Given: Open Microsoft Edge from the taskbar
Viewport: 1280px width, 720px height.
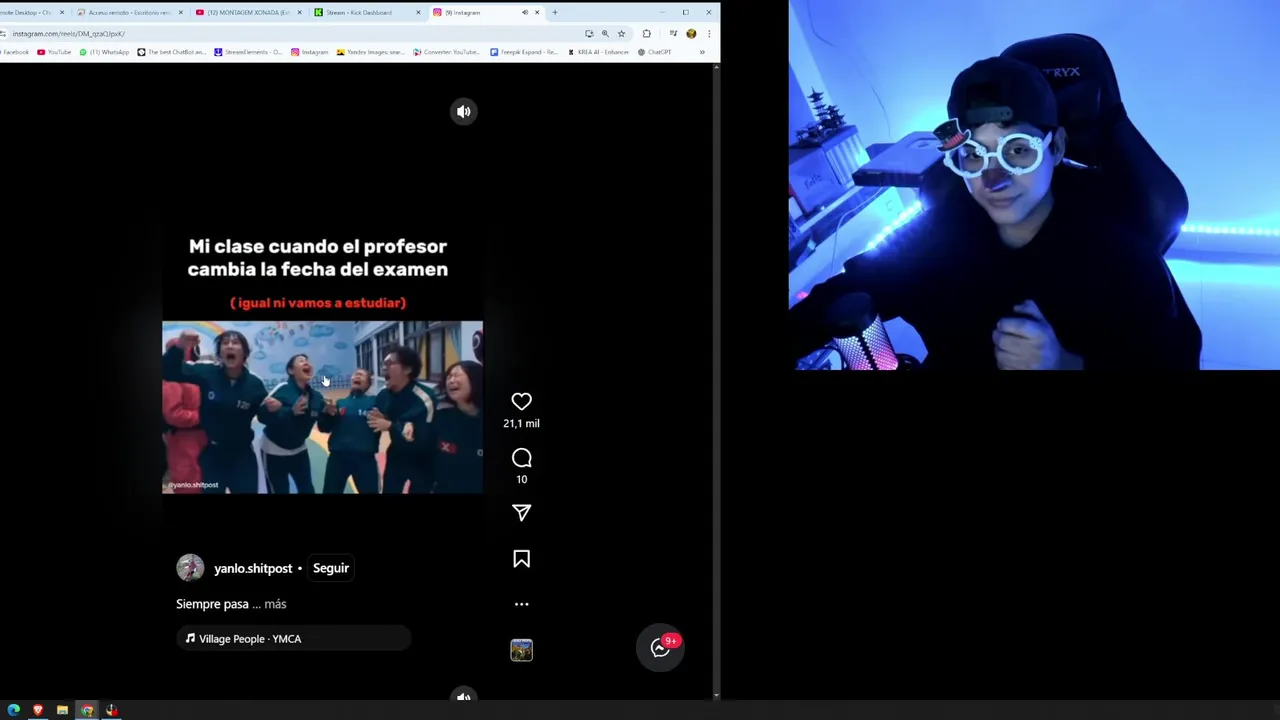Looking at the screenshot, I should coord(13,710).
